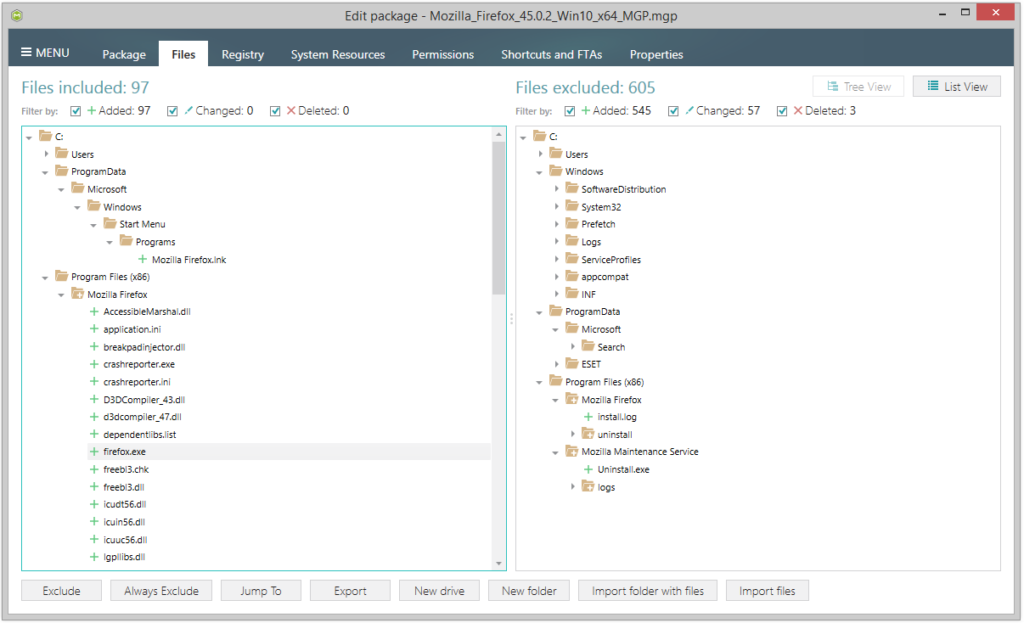Expand the uninstall folder node

573,434
